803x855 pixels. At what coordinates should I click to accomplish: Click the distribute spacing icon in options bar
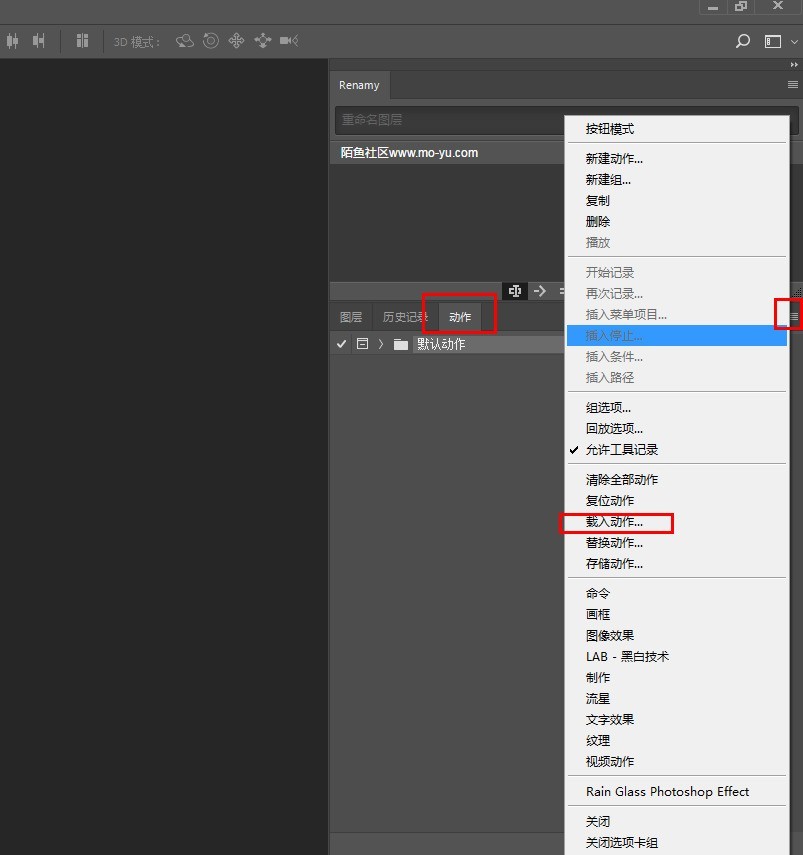tap(83, 41)
